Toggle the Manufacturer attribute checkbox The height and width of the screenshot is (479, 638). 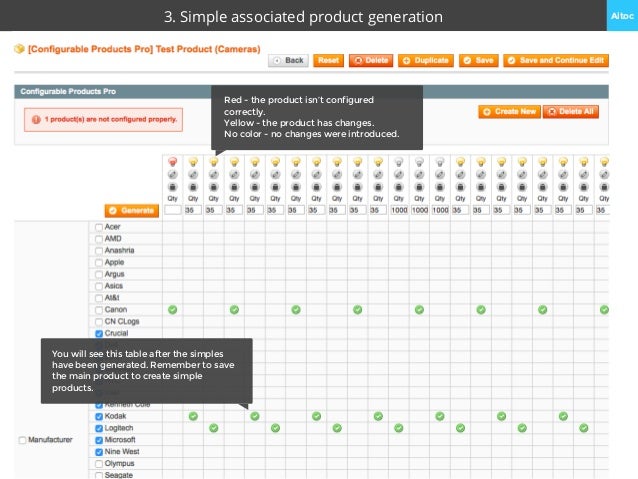(23, 440)
